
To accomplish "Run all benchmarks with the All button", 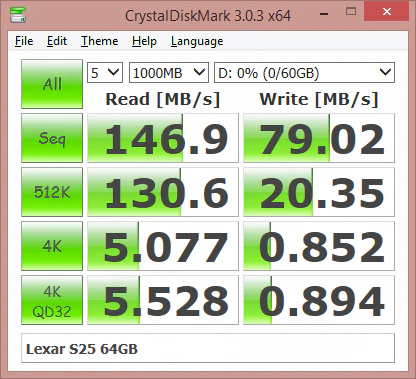I will (52, 84).
